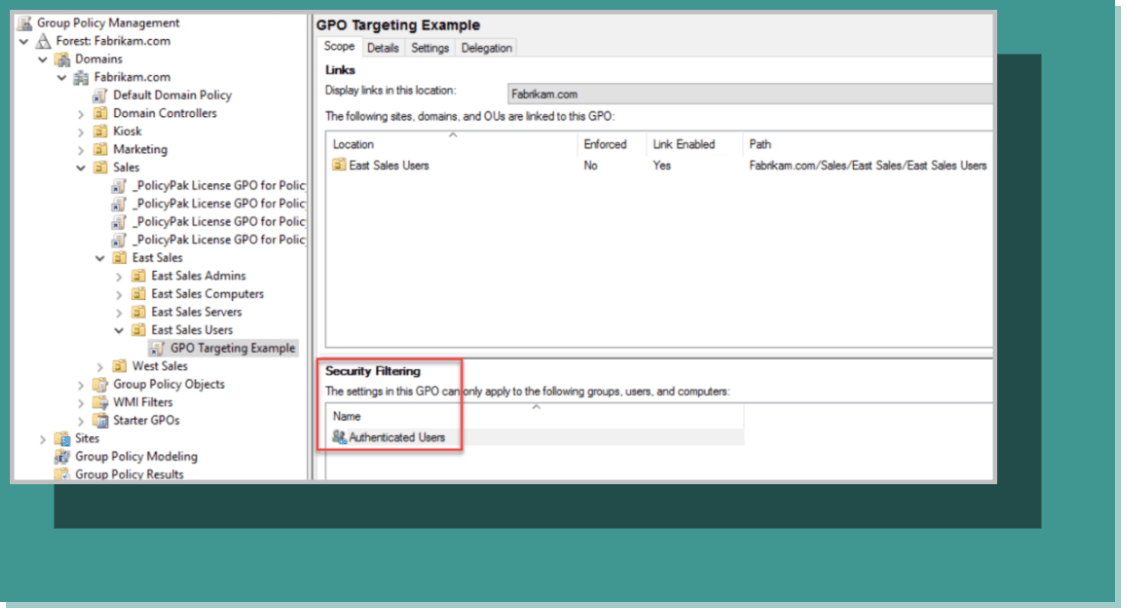Click the East Sales OU icon
Image resolution: width=1127 pixels, height=614 pixels.
[120, 257]
